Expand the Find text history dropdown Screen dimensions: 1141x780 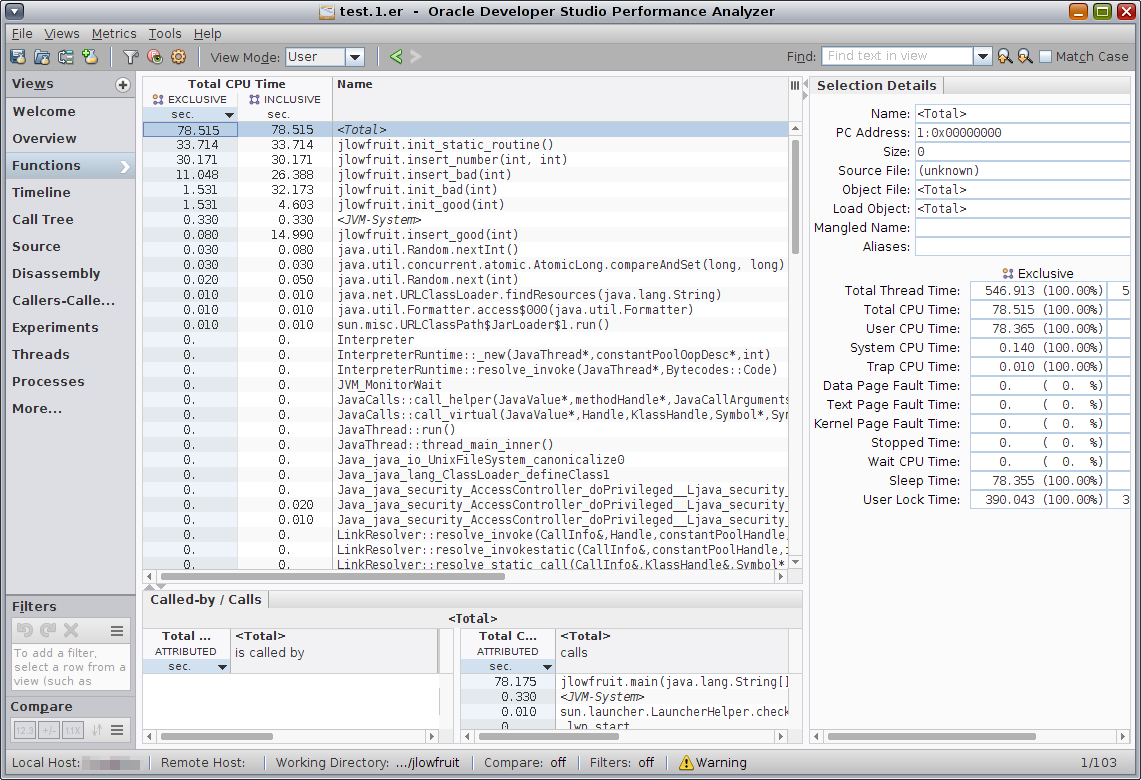click(x=982, y=57)
